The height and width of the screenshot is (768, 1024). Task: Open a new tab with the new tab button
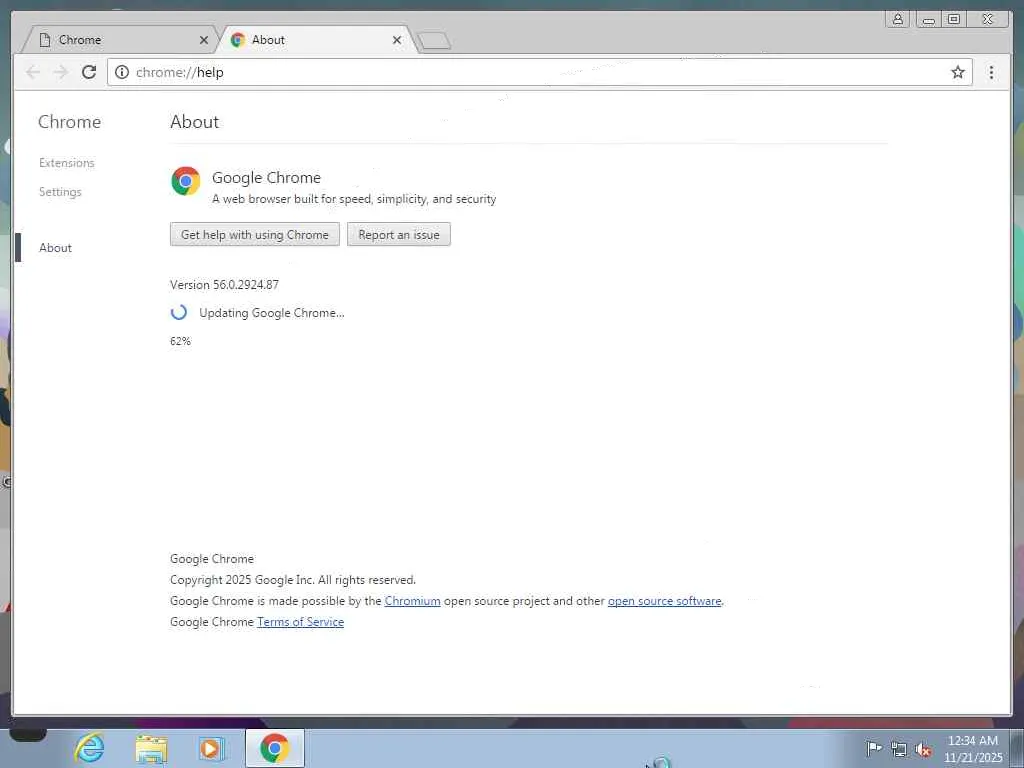434,41
